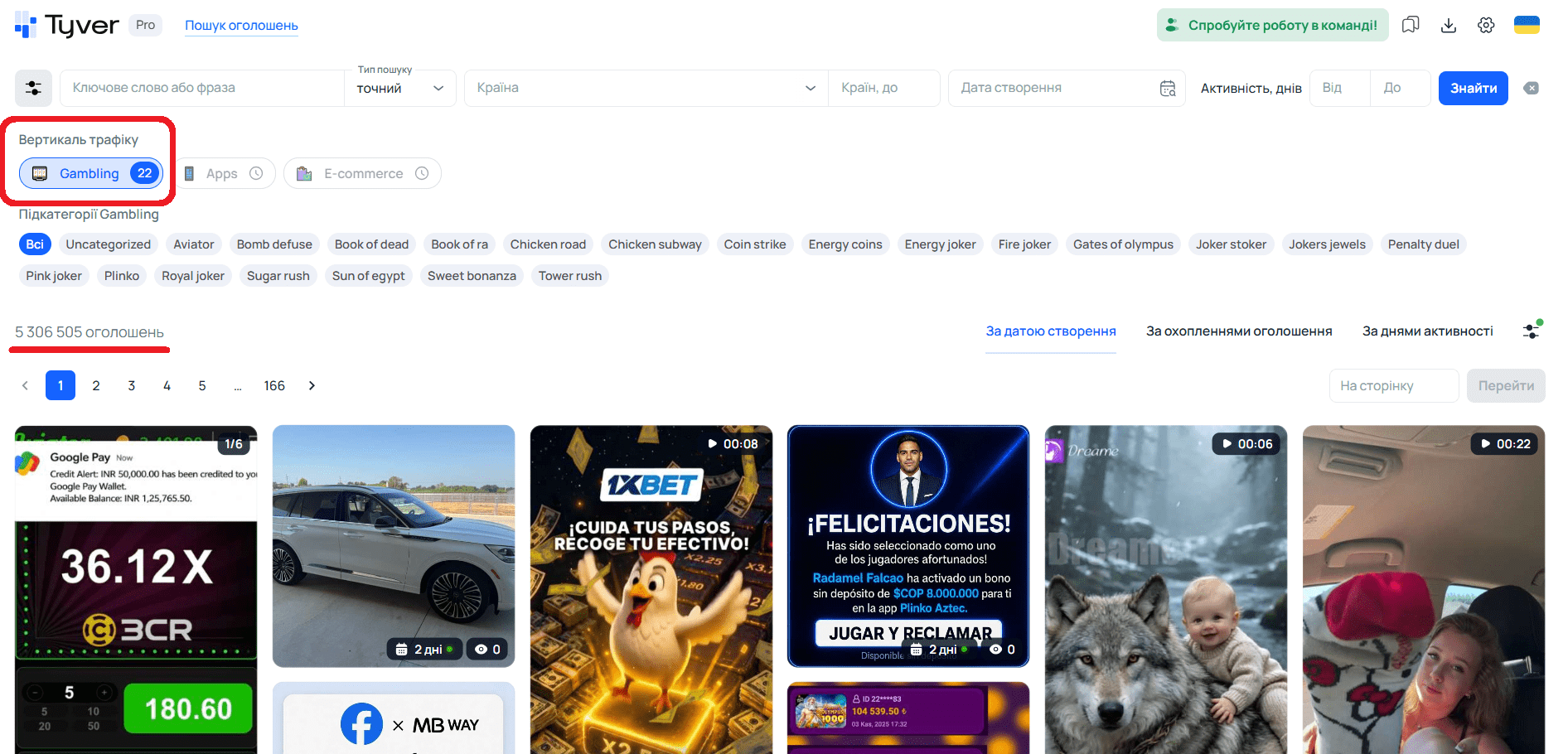Open sort options slider icon at right
The height and width of the screenshot is (754, 1568).
point(1532,331)
